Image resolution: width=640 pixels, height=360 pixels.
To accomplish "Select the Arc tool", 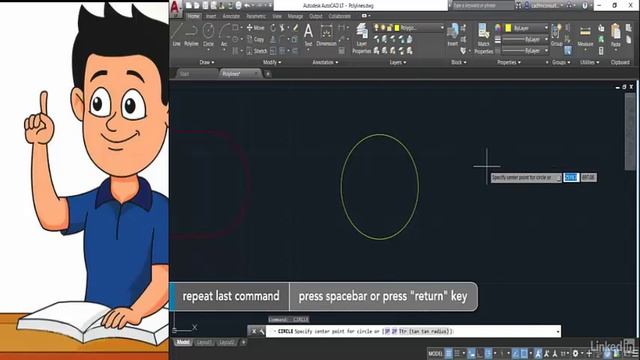I will coord(224,35).
